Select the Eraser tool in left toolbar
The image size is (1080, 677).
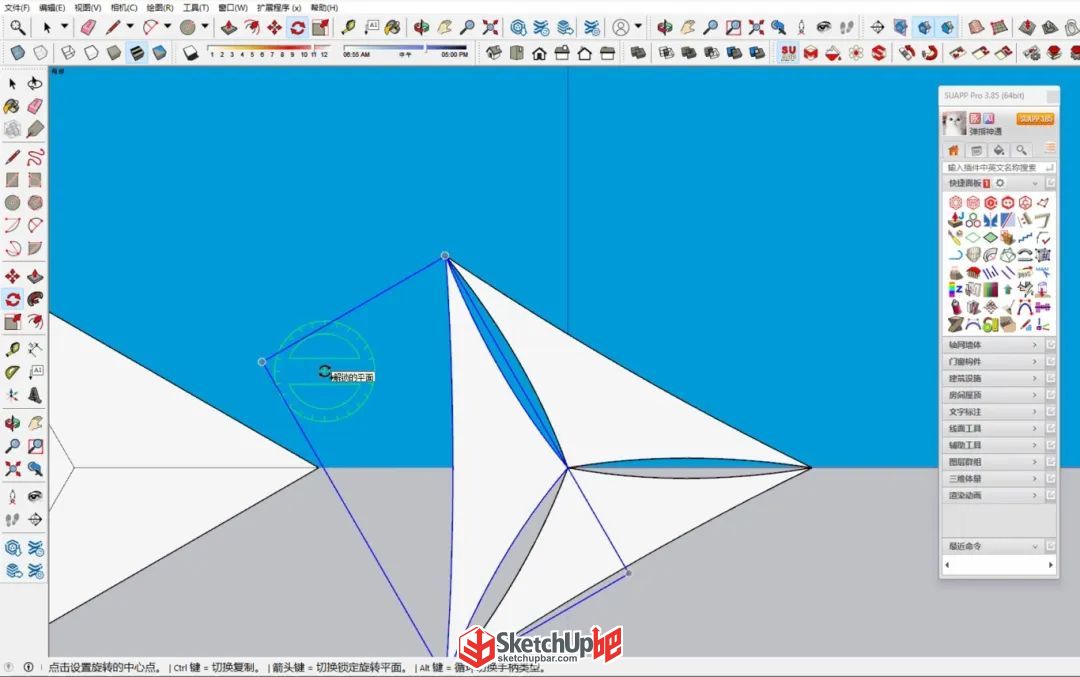(x=35, y=106)
